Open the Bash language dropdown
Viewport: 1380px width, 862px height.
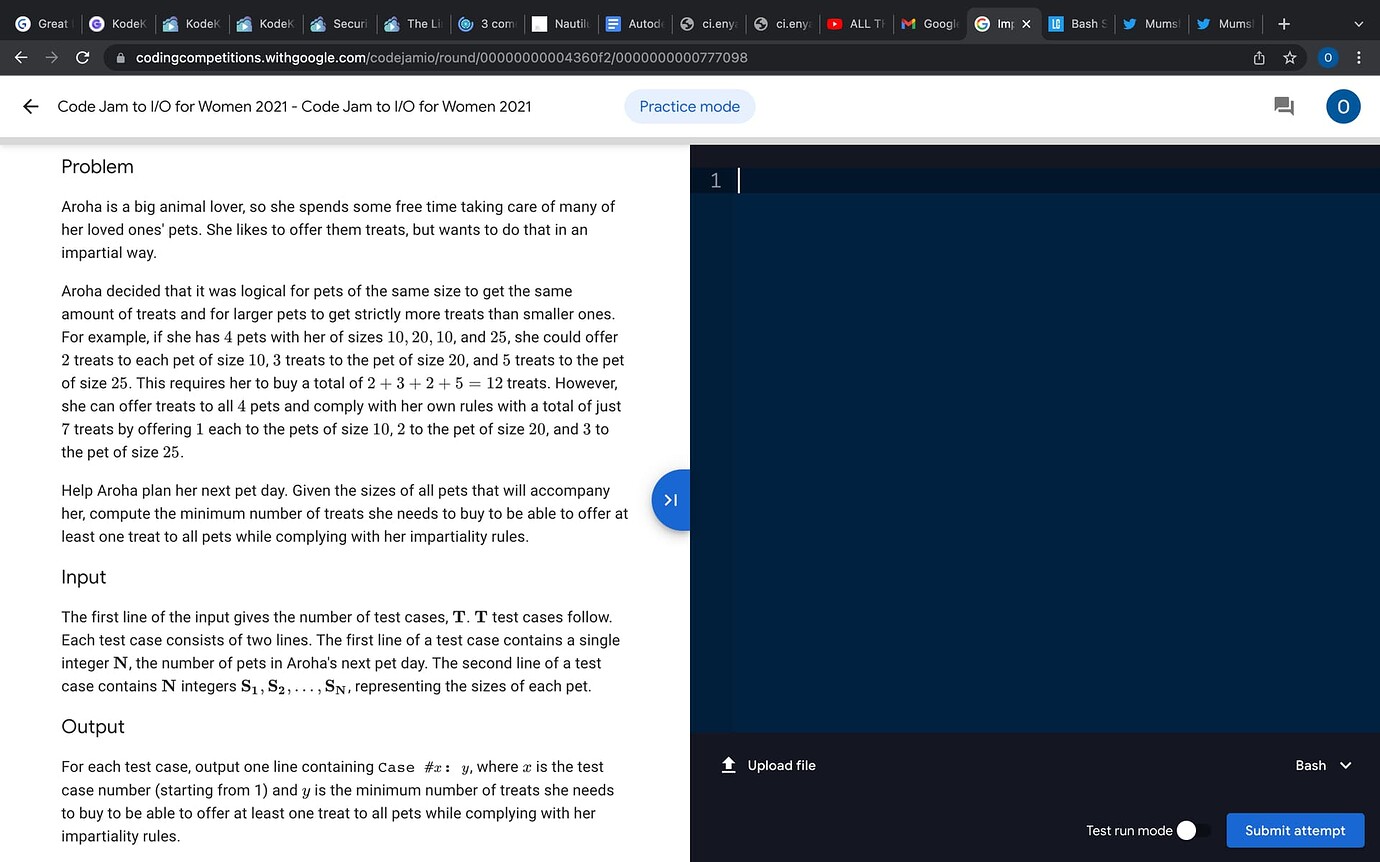1324,765
